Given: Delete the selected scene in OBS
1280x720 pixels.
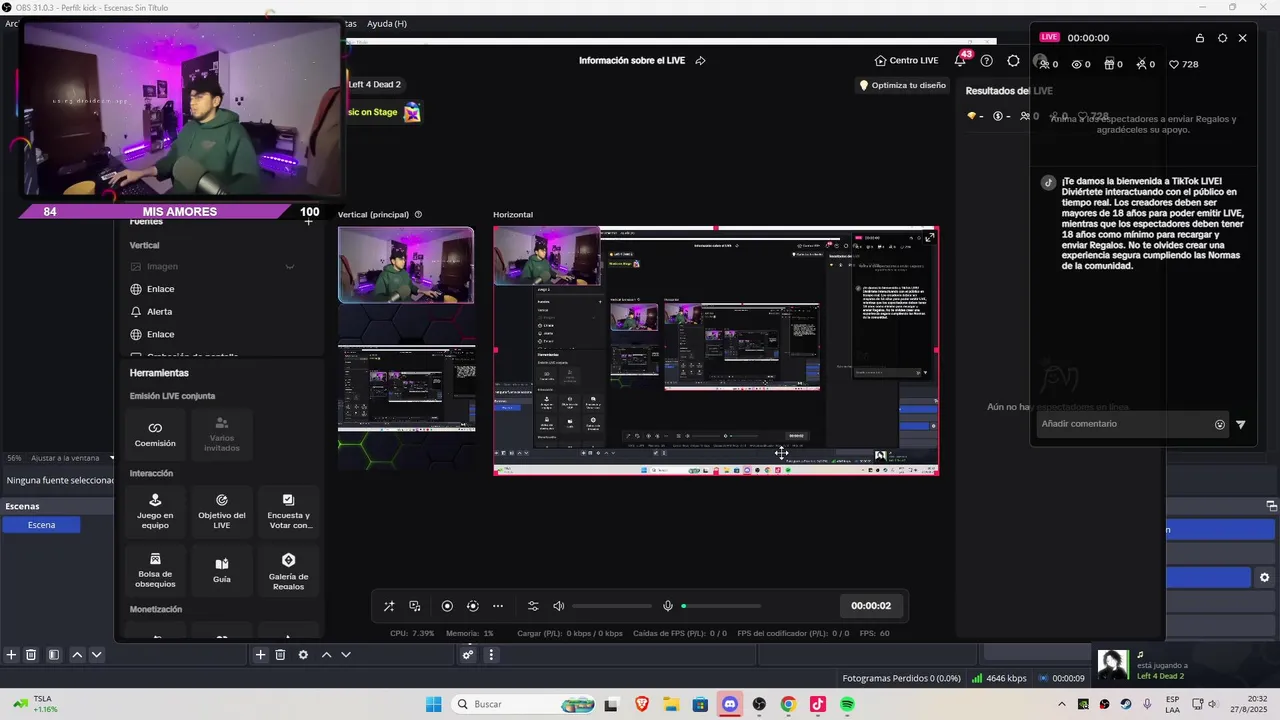Looking at the screenshot, I should 31,655.
